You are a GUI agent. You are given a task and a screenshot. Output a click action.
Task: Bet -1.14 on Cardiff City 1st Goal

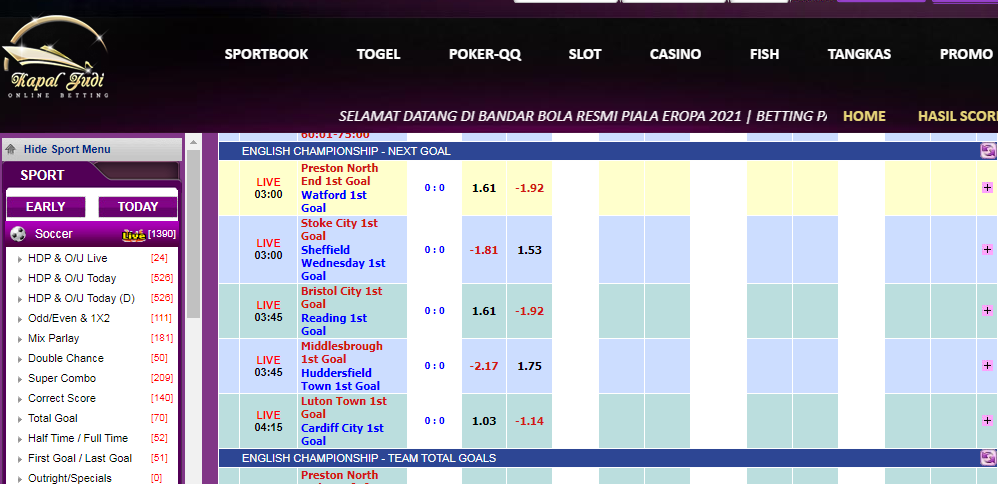click(x=530, y=421)
